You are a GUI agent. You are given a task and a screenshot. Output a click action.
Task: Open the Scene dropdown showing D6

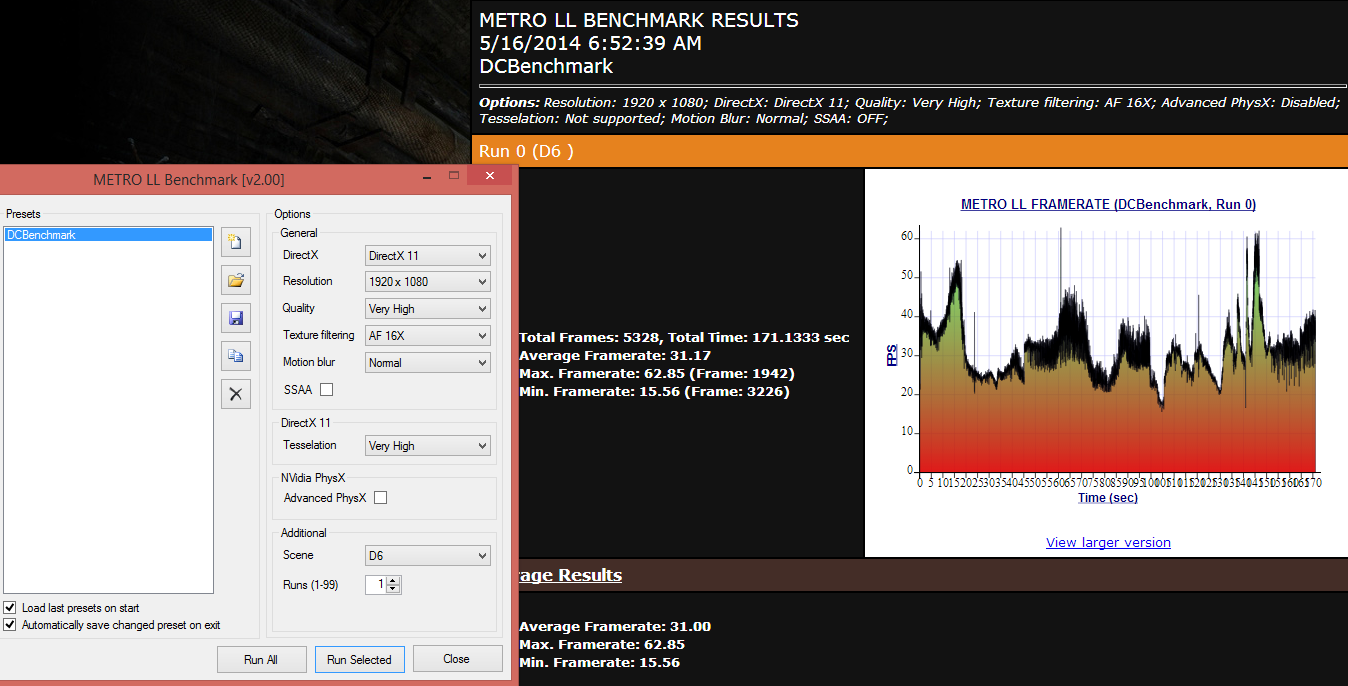tap(428, 556)
